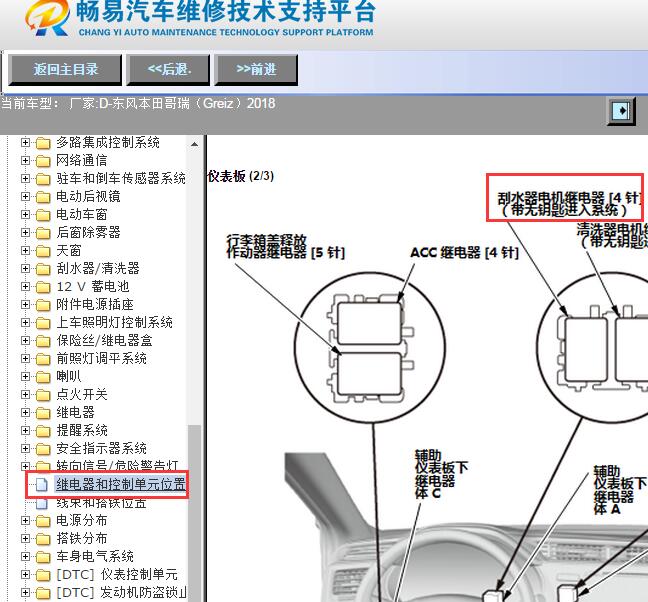Expand the [DTC] 仪表控制单元 node
Screen dimensions: 648x602
pyautogui.click(x=25, y=575)
